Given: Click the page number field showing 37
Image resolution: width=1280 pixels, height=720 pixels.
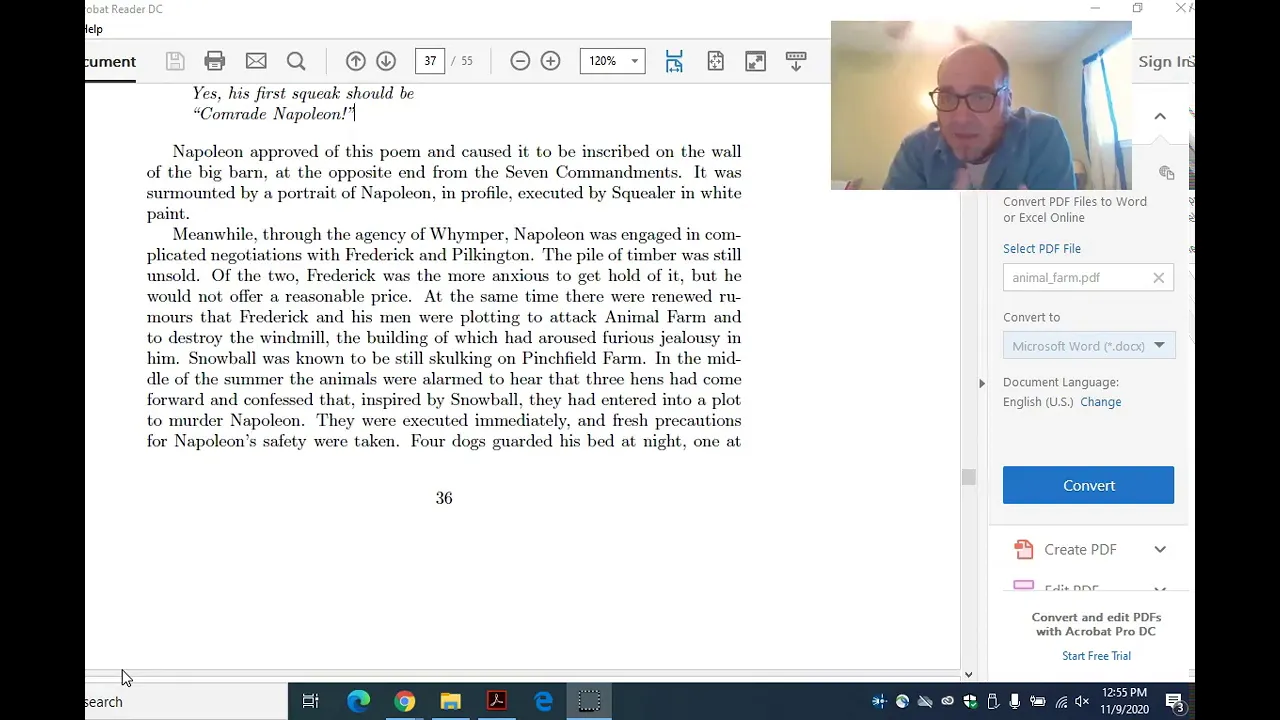Looking at the screenshot, I should (430, 61).
